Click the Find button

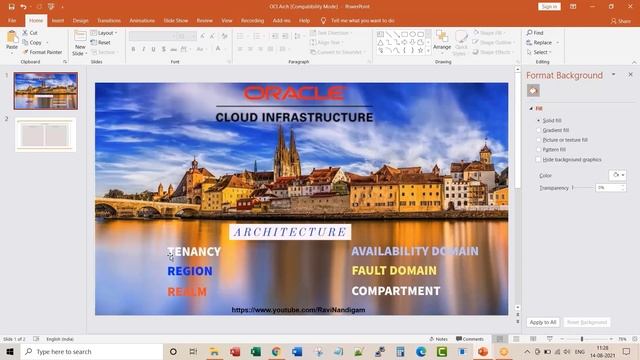[535, 33]
